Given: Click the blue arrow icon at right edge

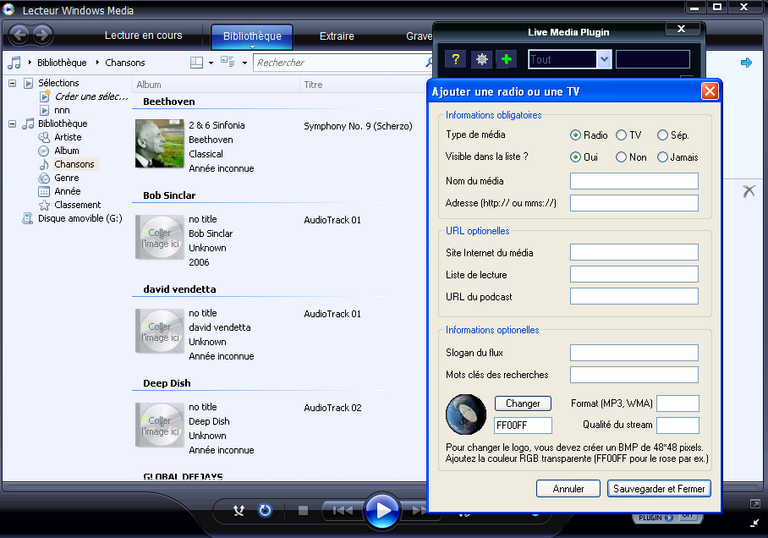Looking at the screenshot, I should point(746,63).
